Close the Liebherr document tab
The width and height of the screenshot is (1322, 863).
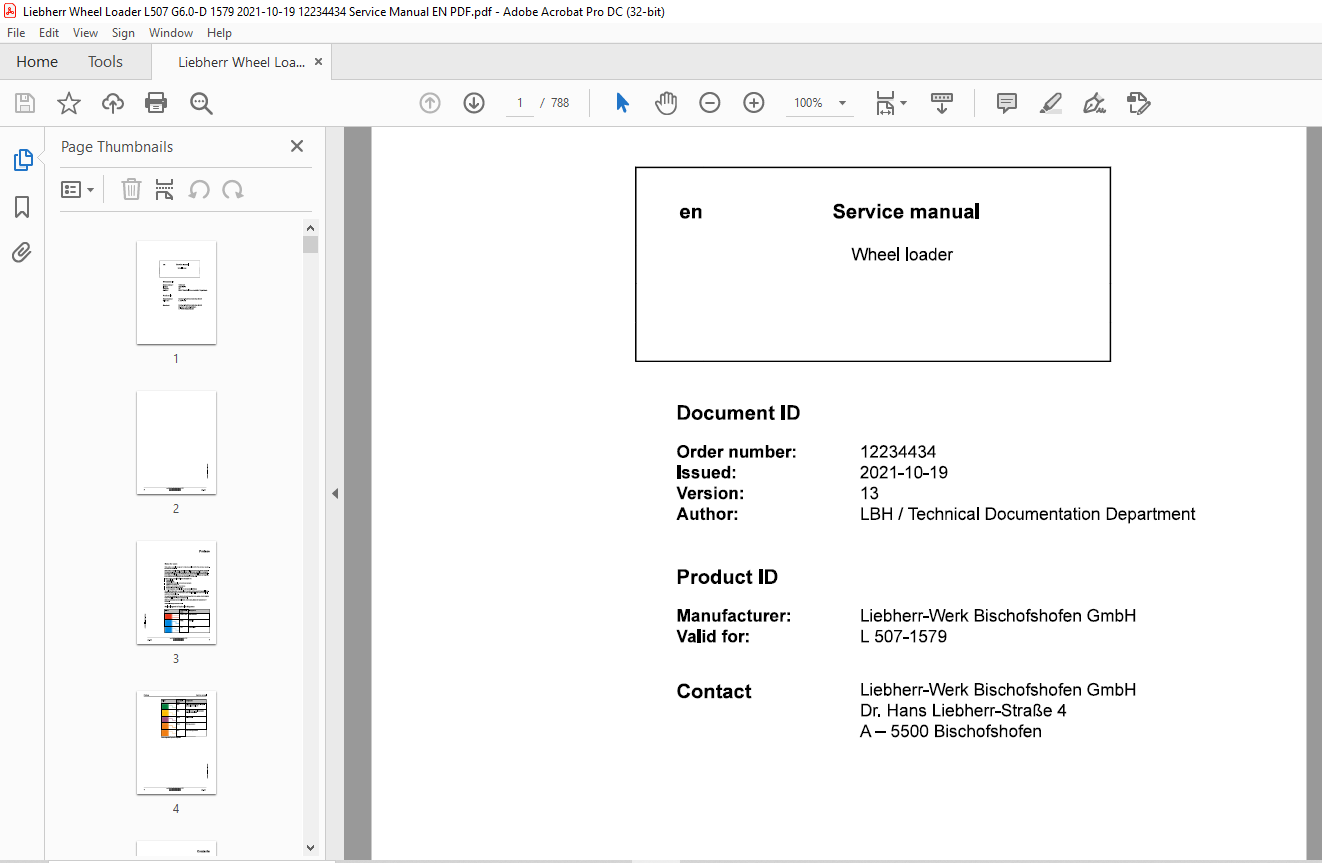click(x=318, y=62)
